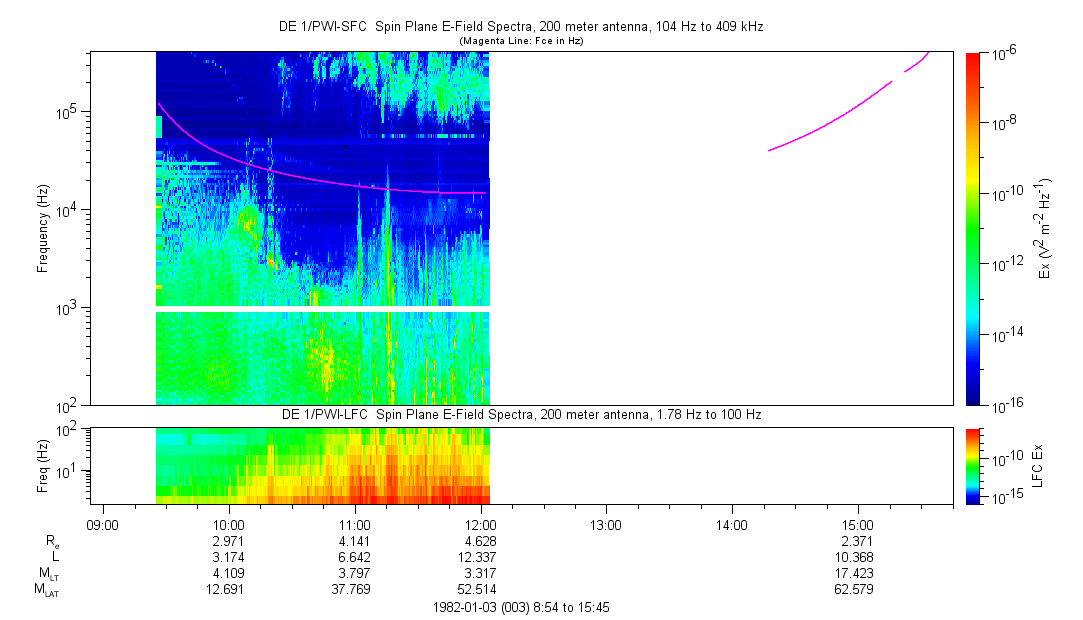Click the 09:00 time axis tick label
The image size is (1083, 620).
click(103, 524)
